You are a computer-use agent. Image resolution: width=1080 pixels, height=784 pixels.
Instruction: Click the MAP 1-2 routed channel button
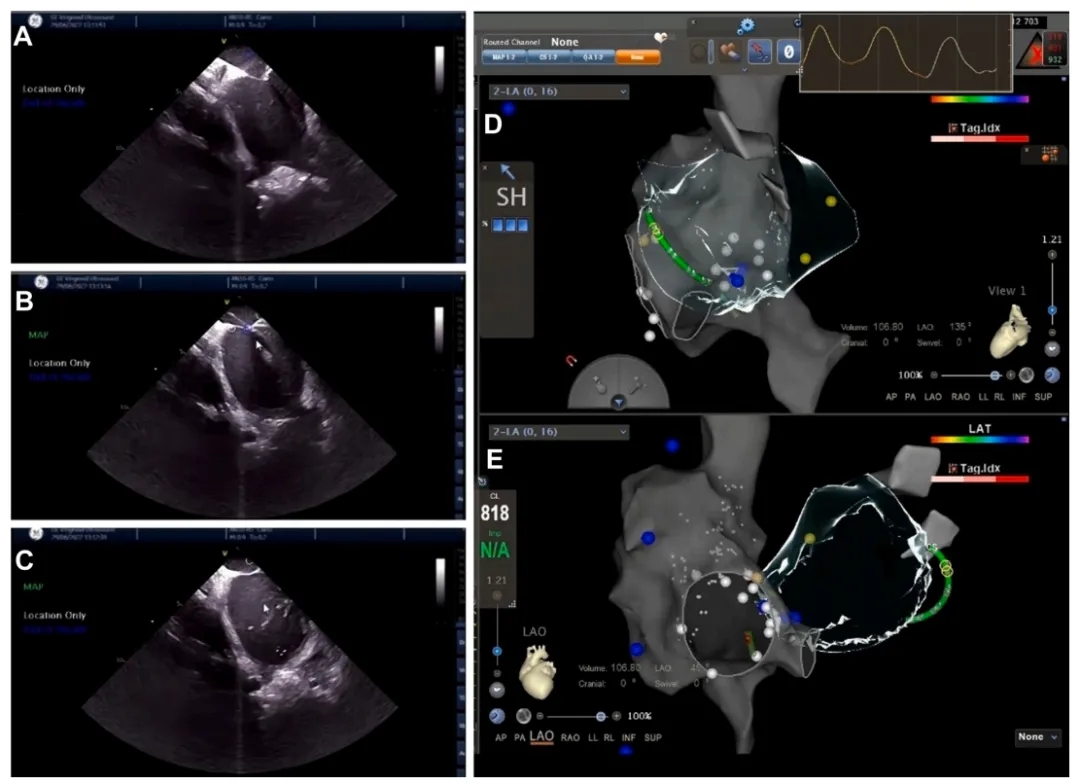504,57
